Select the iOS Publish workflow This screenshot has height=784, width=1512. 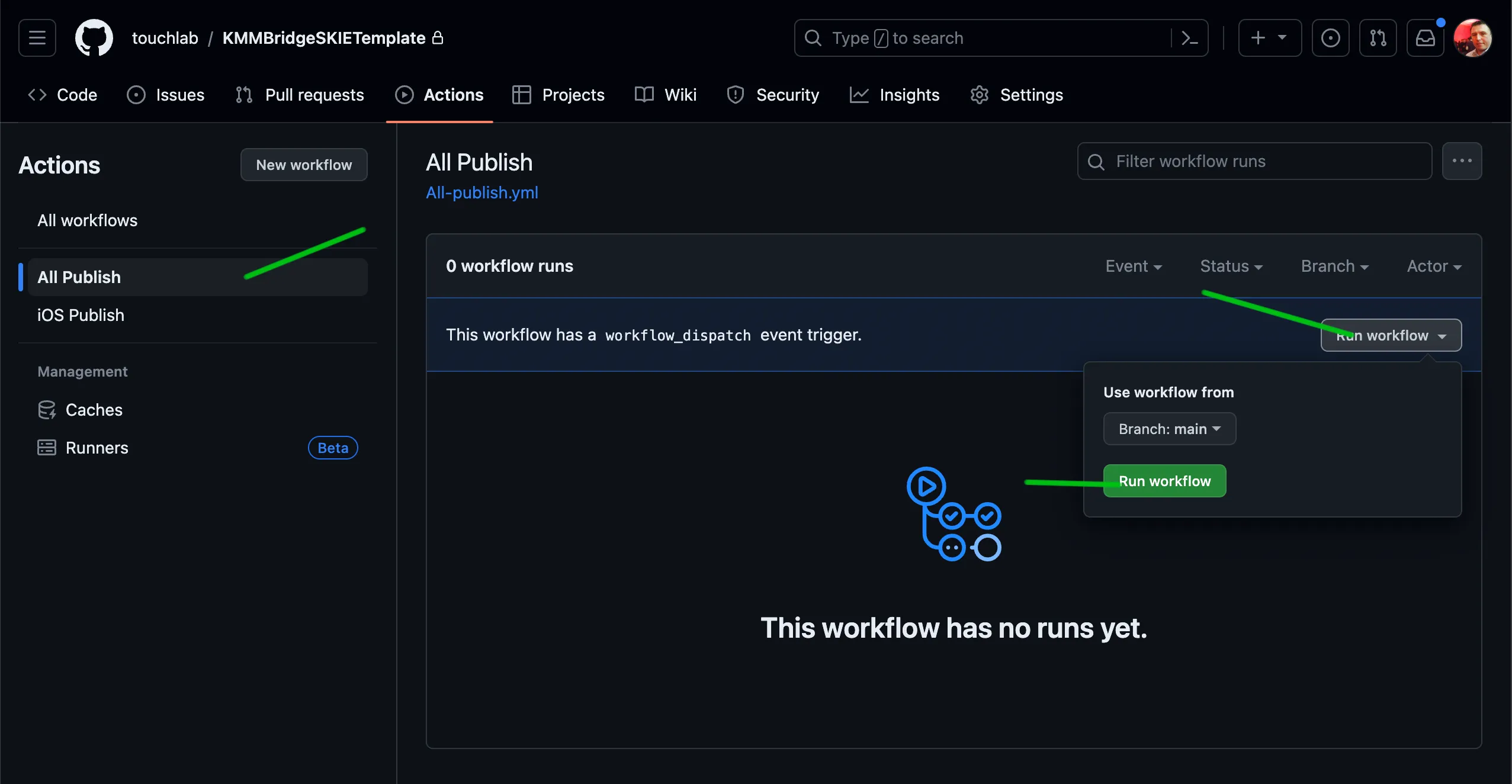(198, 315)
